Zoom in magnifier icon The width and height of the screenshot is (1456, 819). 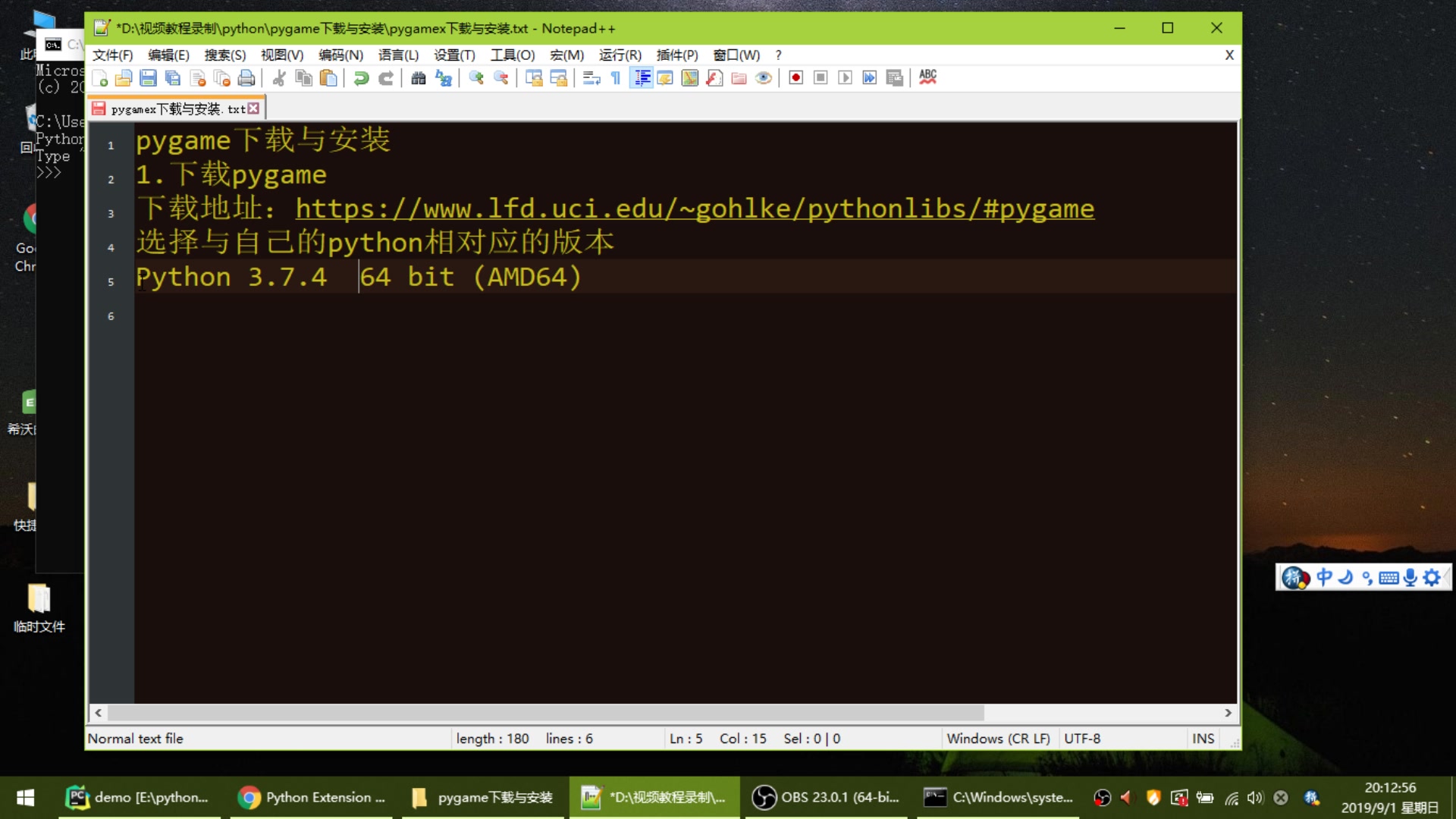476,78
